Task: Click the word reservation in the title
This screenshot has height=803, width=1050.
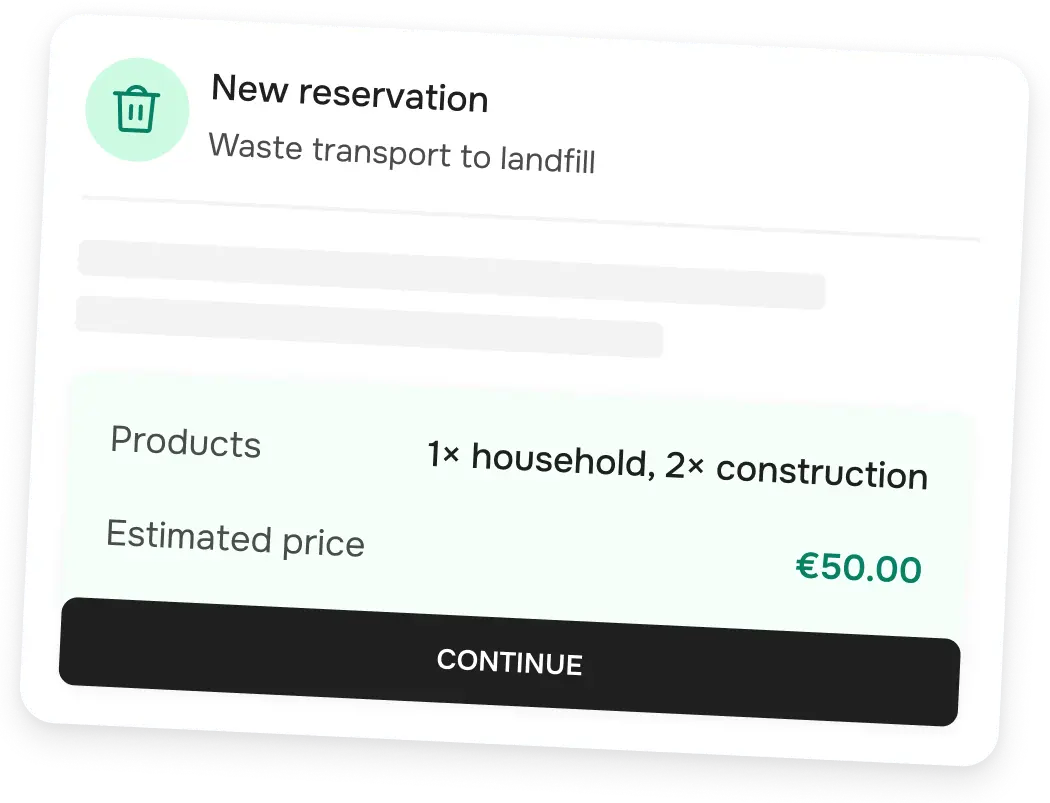Action: [x=393, y=97]
